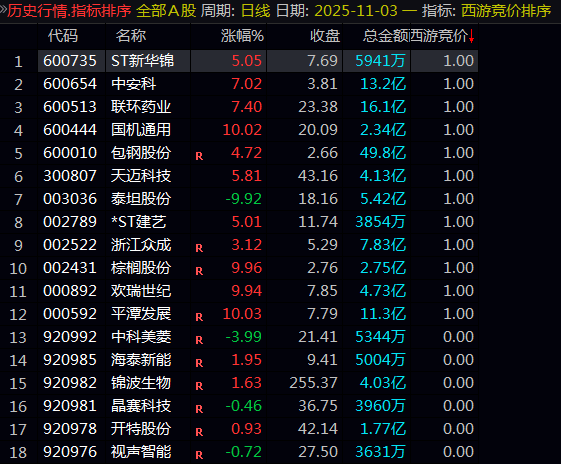Click 49.8亿 turnover in 包钢股份 row

point(383,153)
